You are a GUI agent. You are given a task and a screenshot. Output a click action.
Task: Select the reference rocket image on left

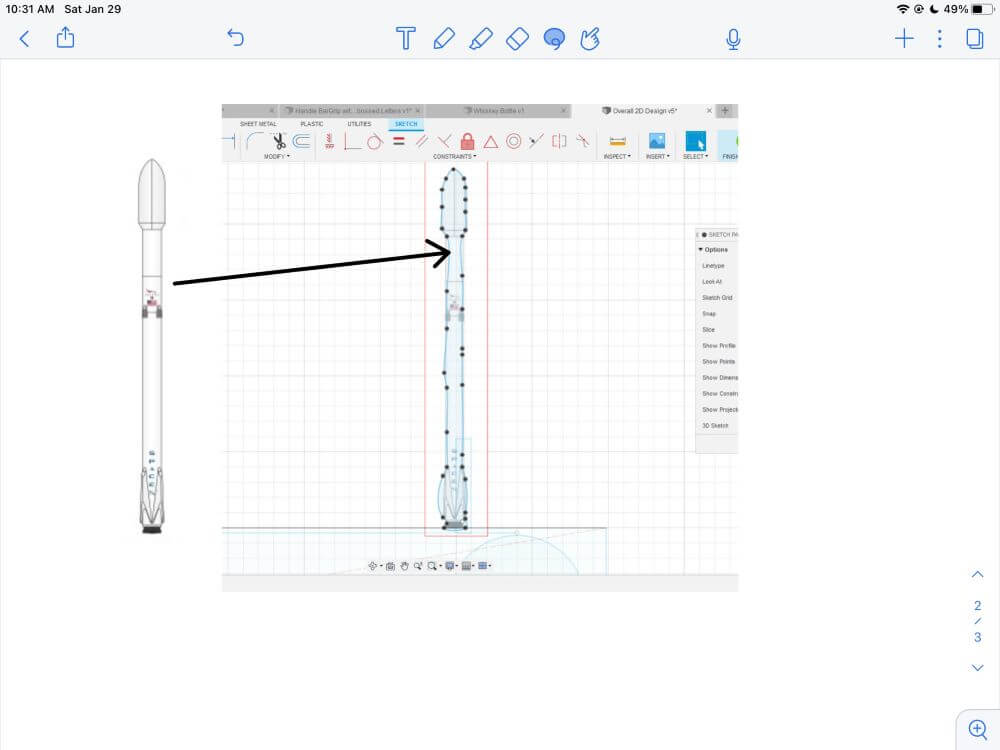152,346
